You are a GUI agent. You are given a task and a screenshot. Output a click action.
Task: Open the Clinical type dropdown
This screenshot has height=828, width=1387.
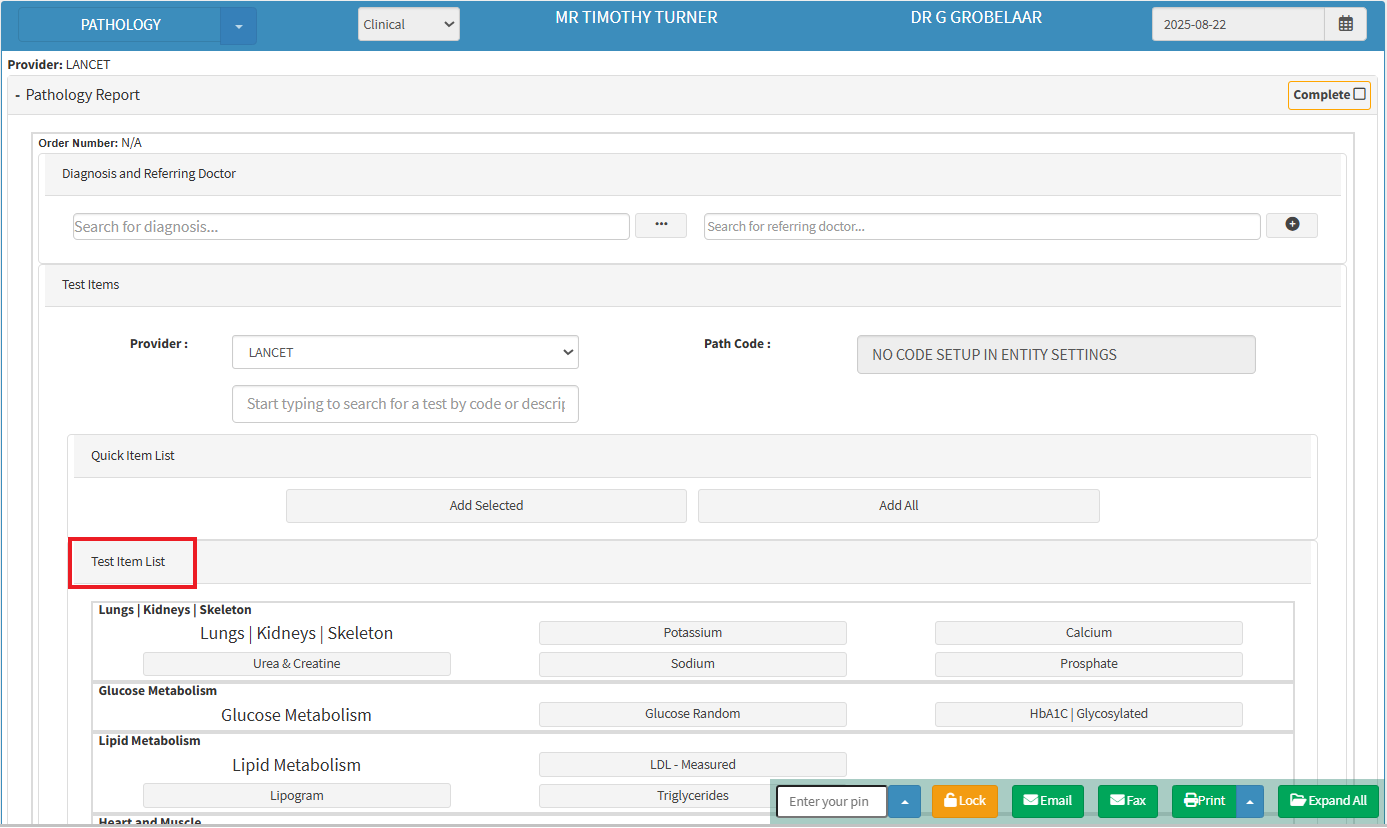[x=408, y=25]
